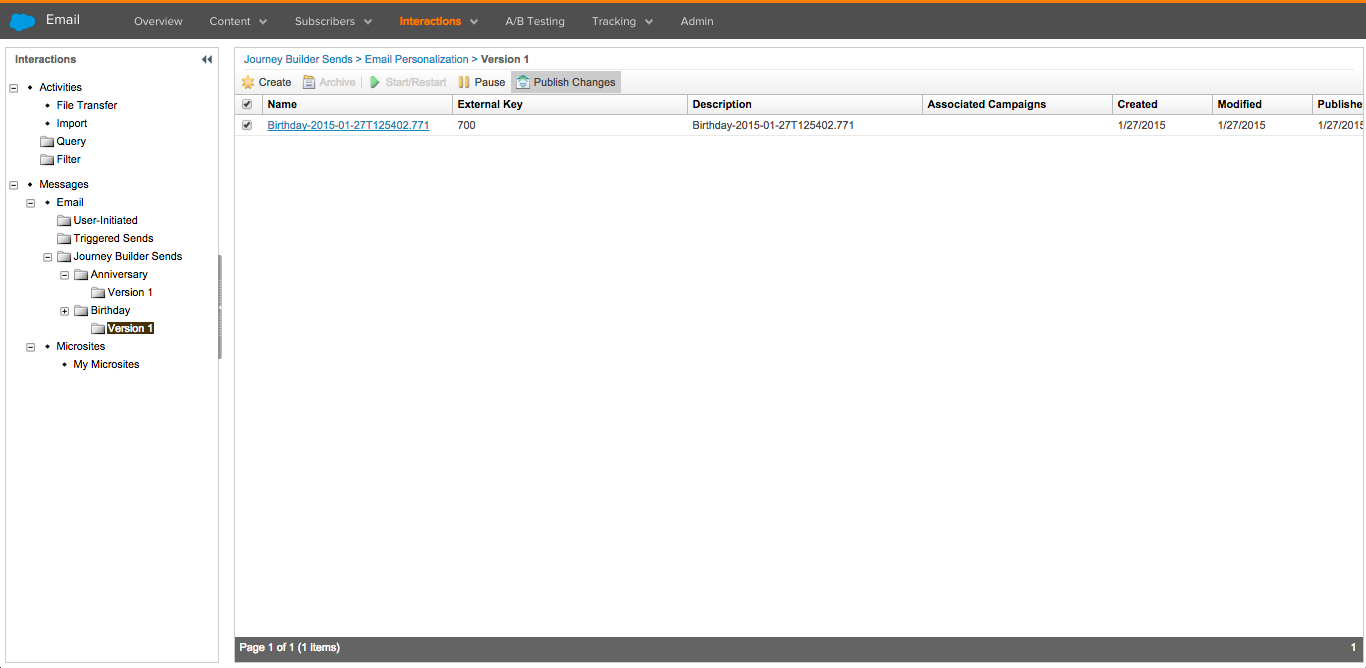Open the Birthday-2015-01-27T125402.771 link
1366x668 pixels.
[x=348, y=125]
